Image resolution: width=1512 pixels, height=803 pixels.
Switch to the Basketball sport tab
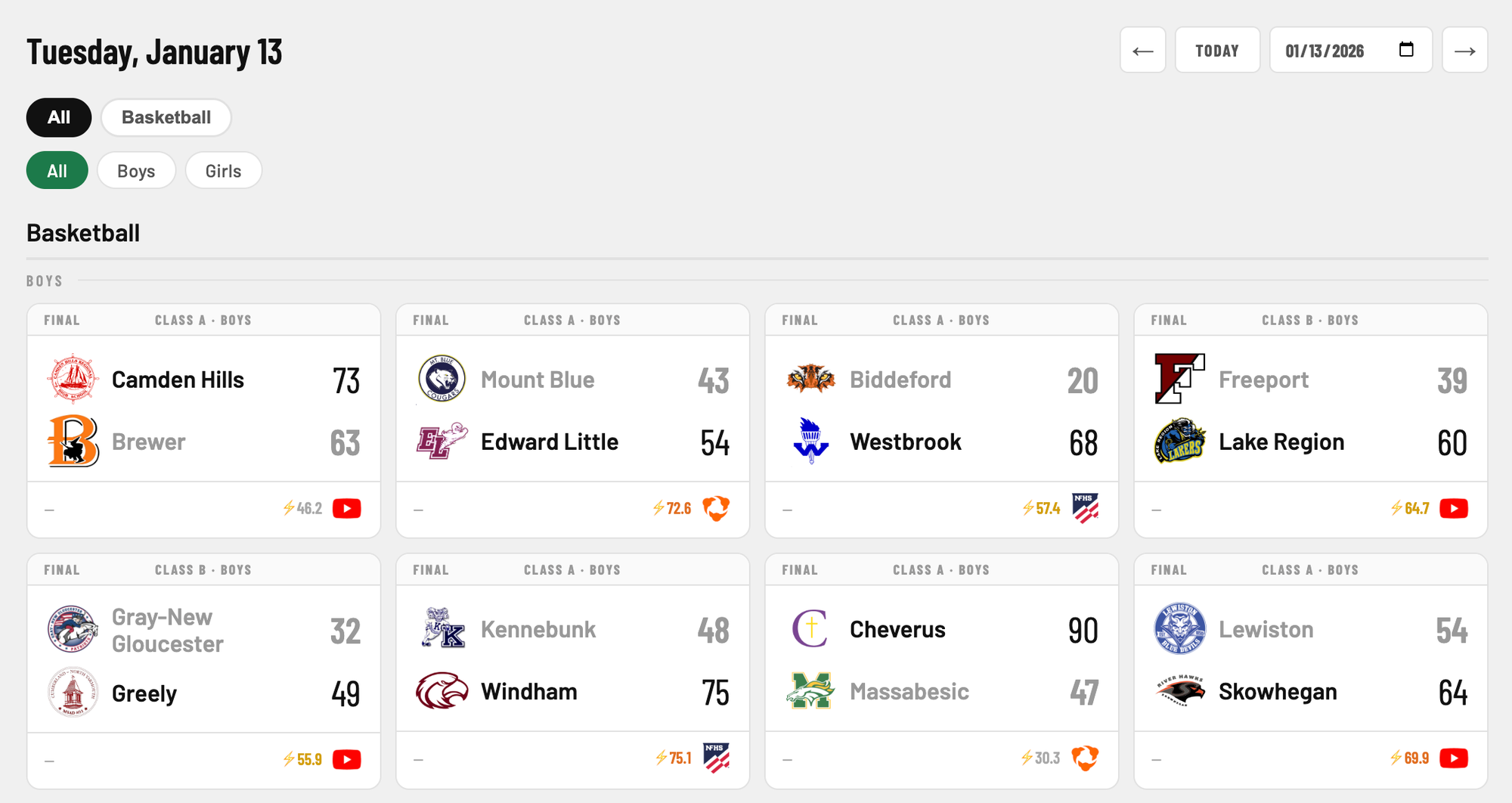click(x=166, y=117)
